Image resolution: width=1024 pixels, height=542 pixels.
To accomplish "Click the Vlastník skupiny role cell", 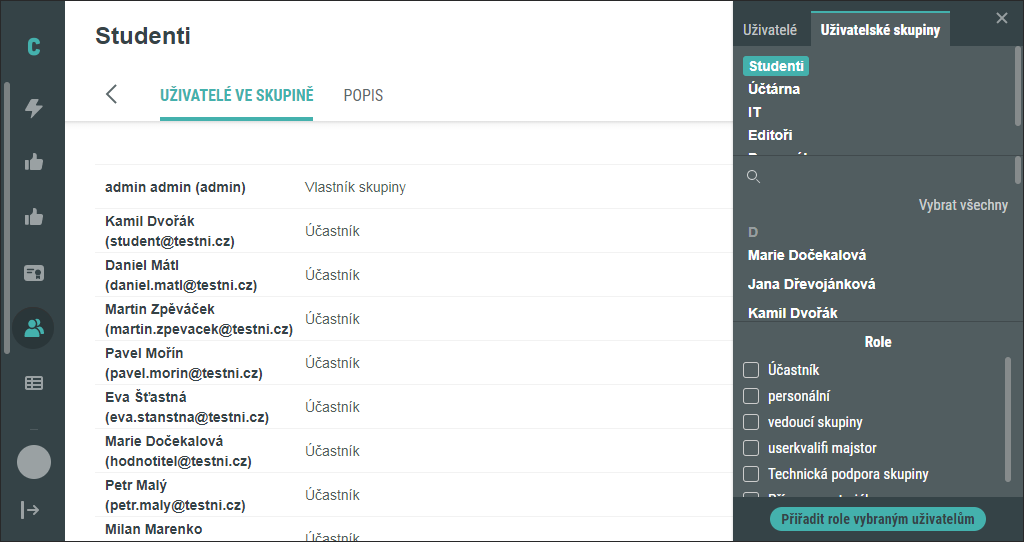I will (x=355, y=187).
